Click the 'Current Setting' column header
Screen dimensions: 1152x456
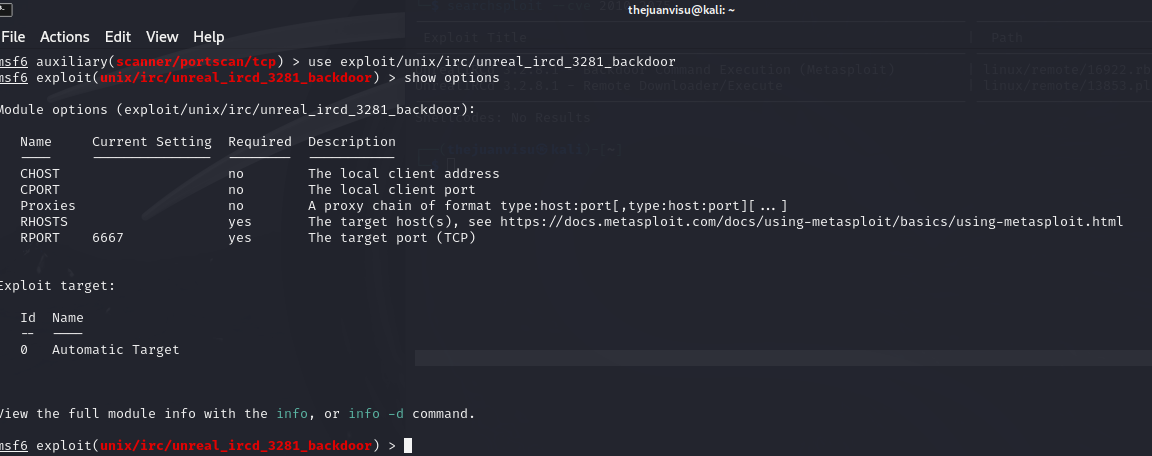(x=152, y=142)
